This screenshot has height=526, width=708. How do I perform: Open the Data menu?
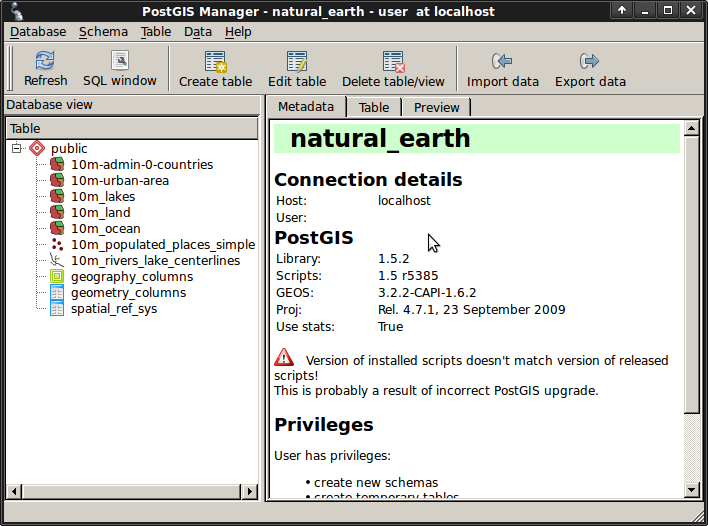198,32
